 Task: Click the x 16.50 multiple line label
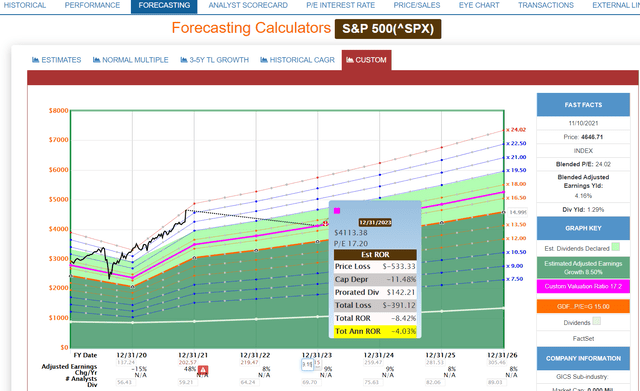point(516,198)
